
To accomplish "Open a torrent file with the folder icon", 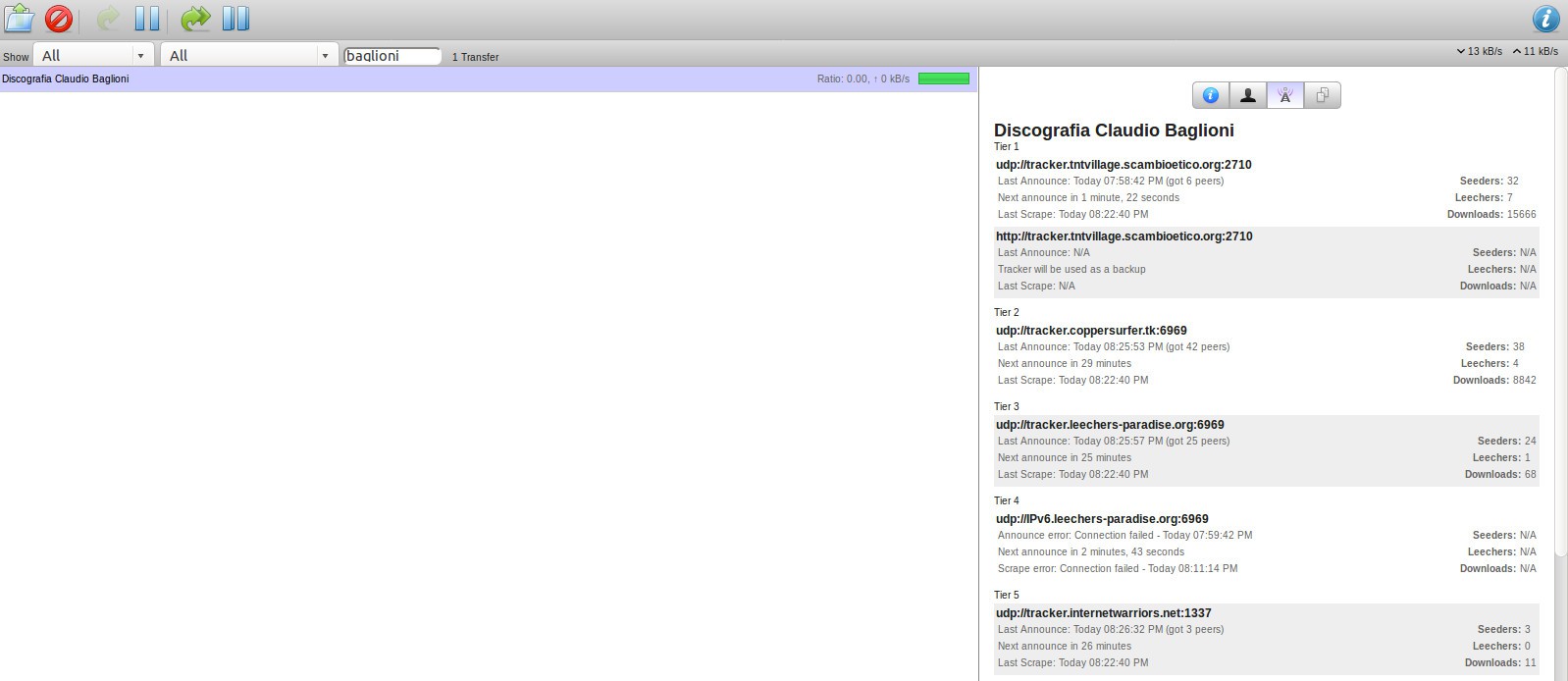I will [19, 19].
